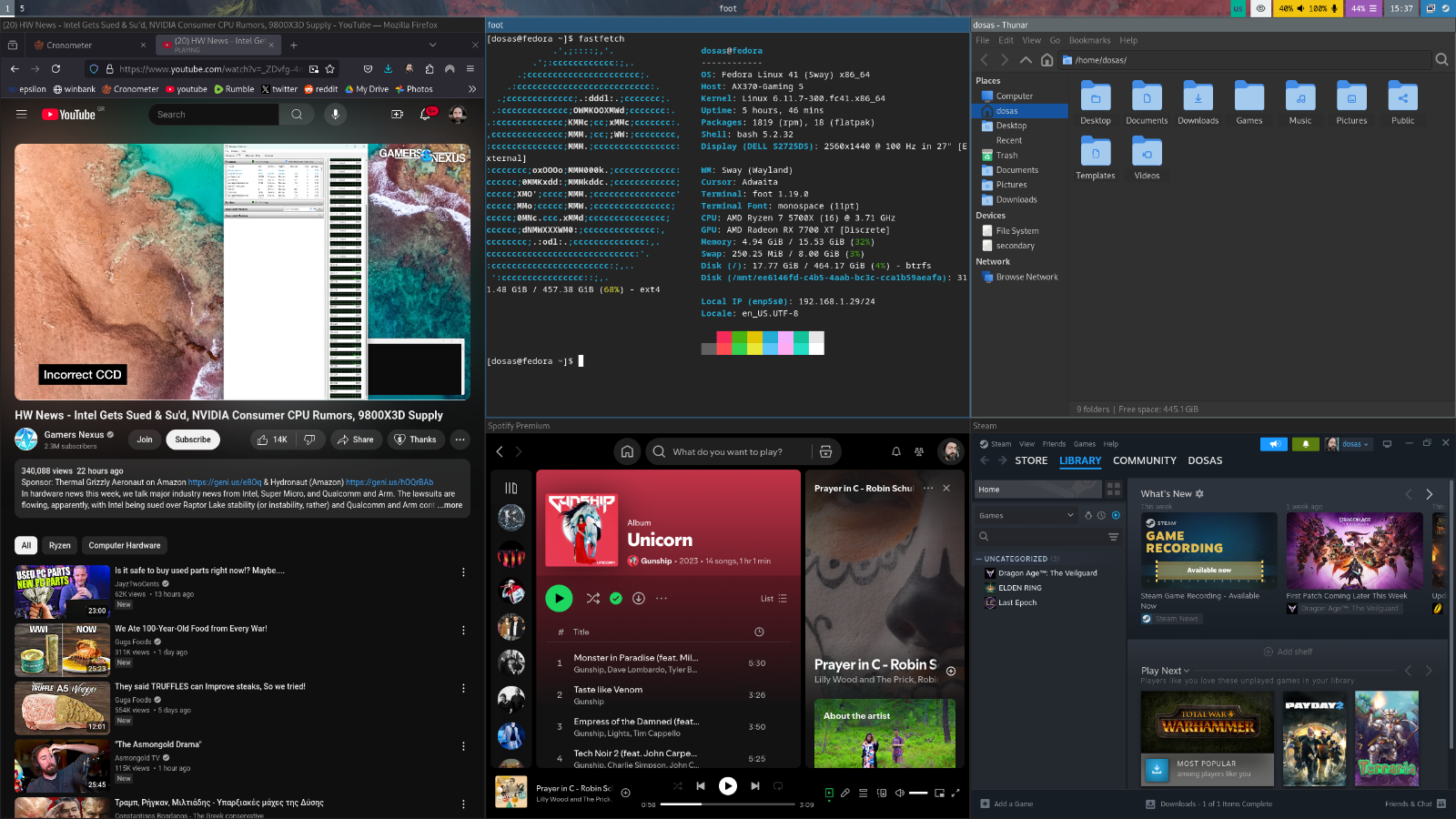
Task: Open the Connect to a device icon in Spotify
Action: point(882,793)
